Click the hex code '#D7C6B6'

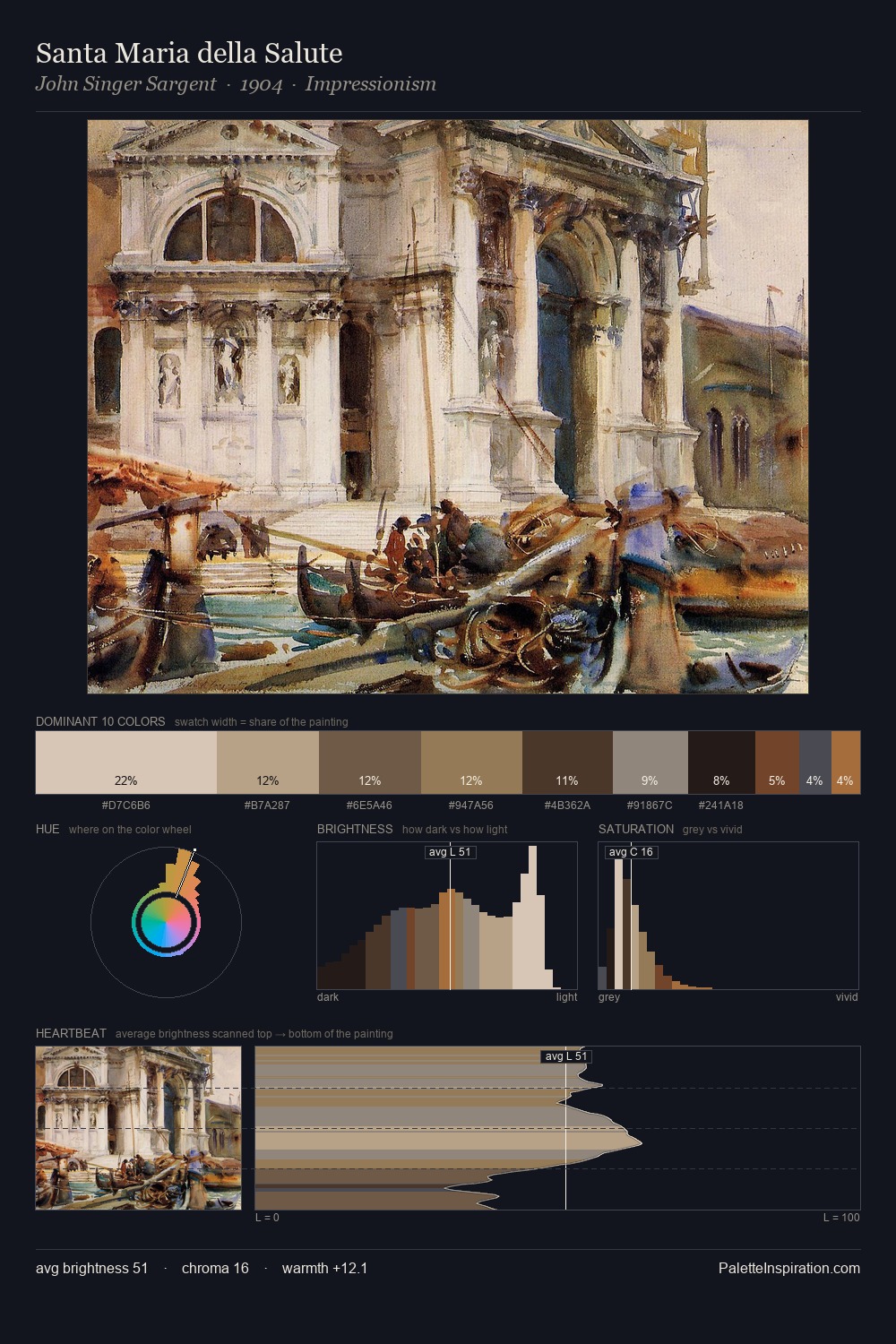tap(126, 805)
